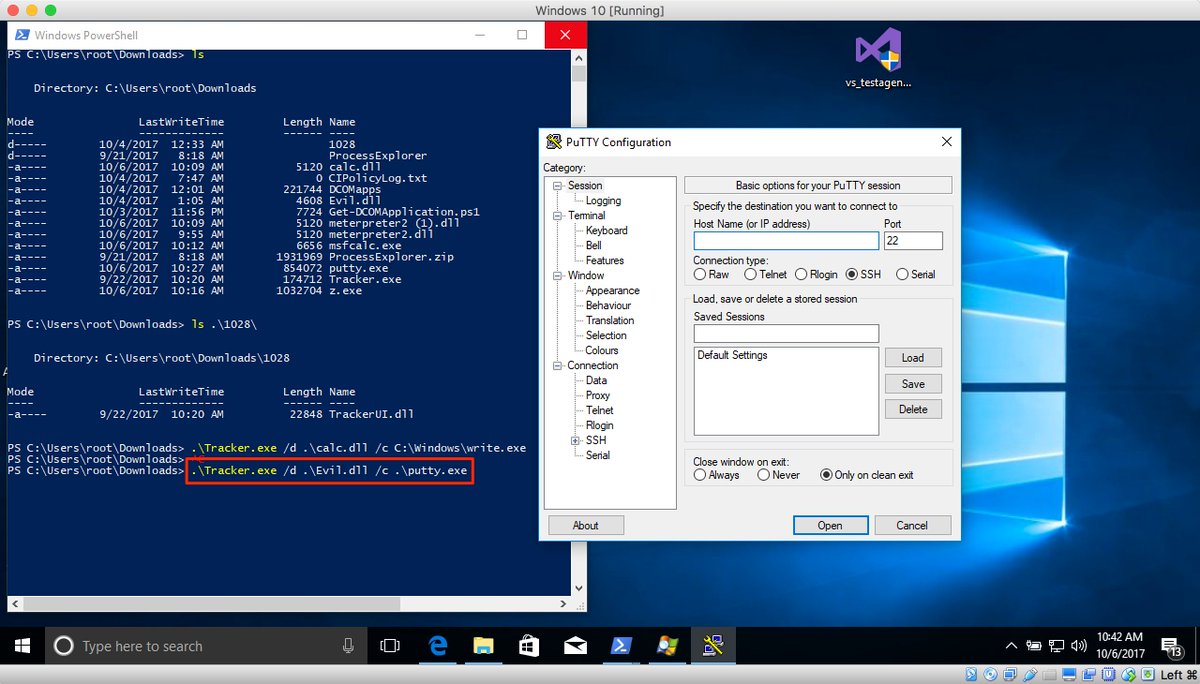1200x684 pixels.
Task: Select the Colours category
Action: tap(600, 350)
